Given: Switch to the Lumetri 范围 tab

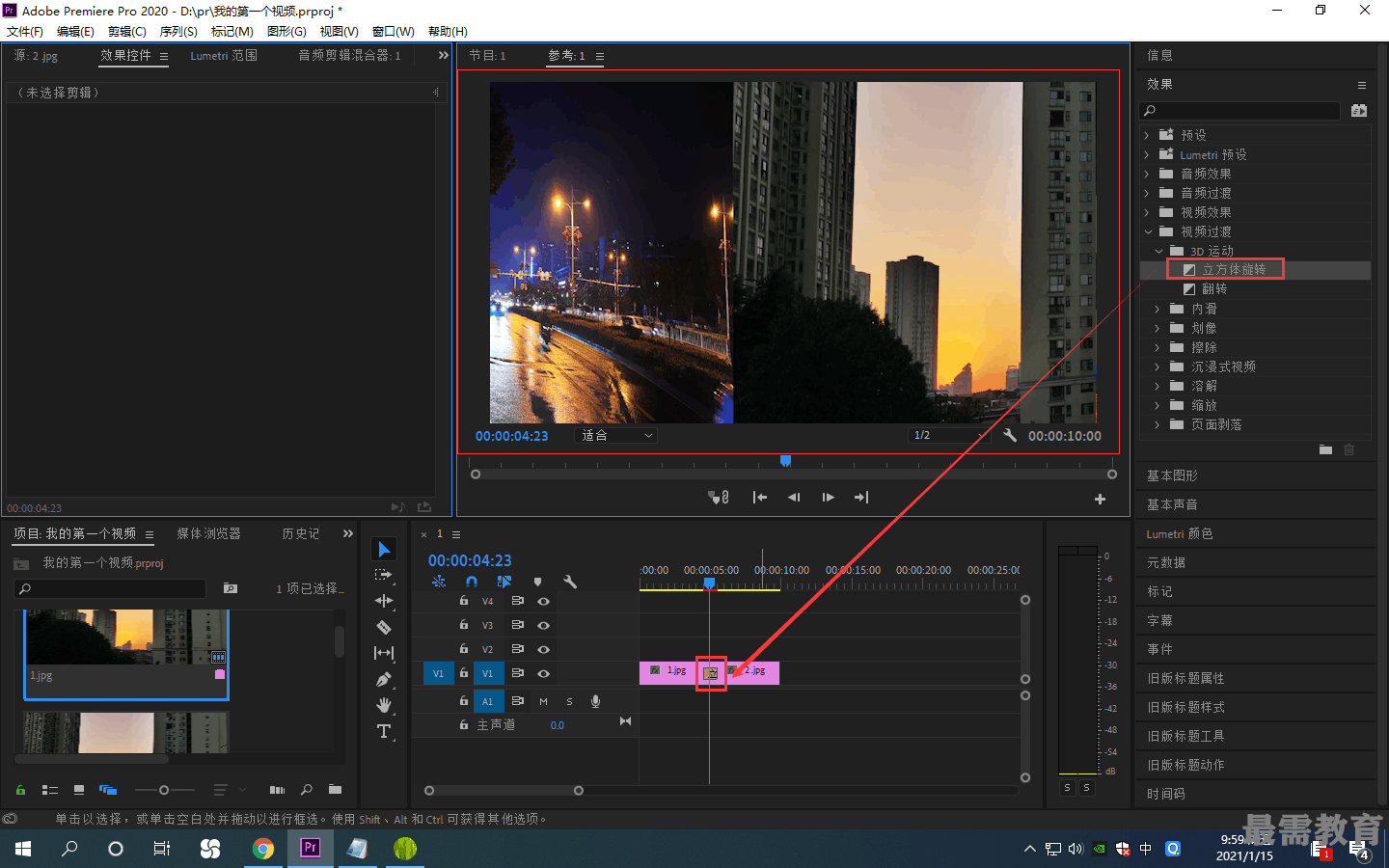Looking at the screenshot, I should click(224, 56).
